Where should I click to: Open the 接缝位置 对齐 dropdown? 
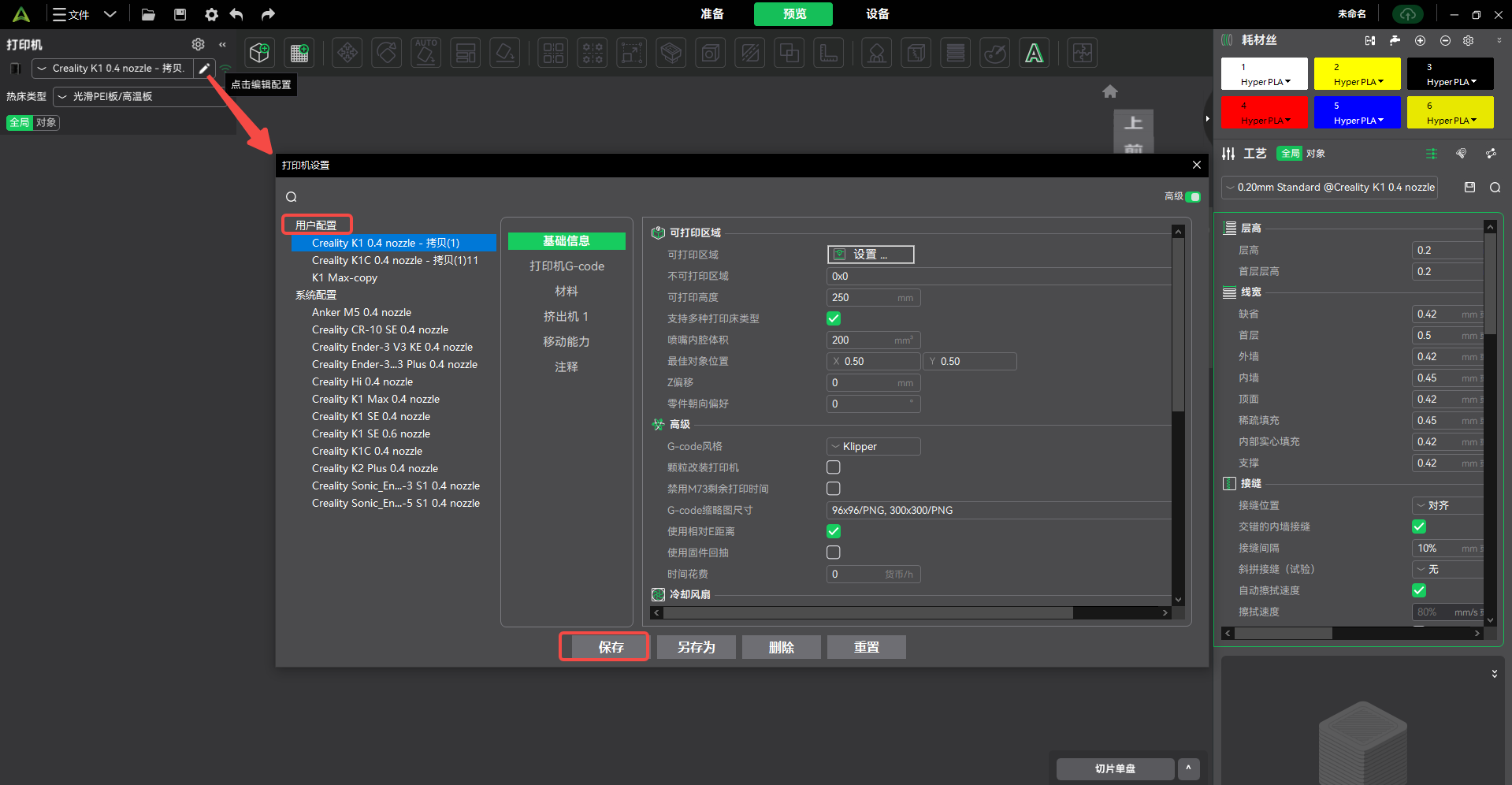[1447, 505]
